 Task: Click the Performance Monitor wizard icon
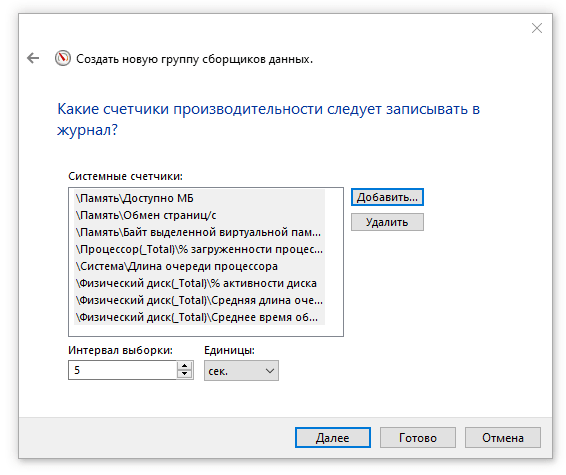(x=63, y=58)
